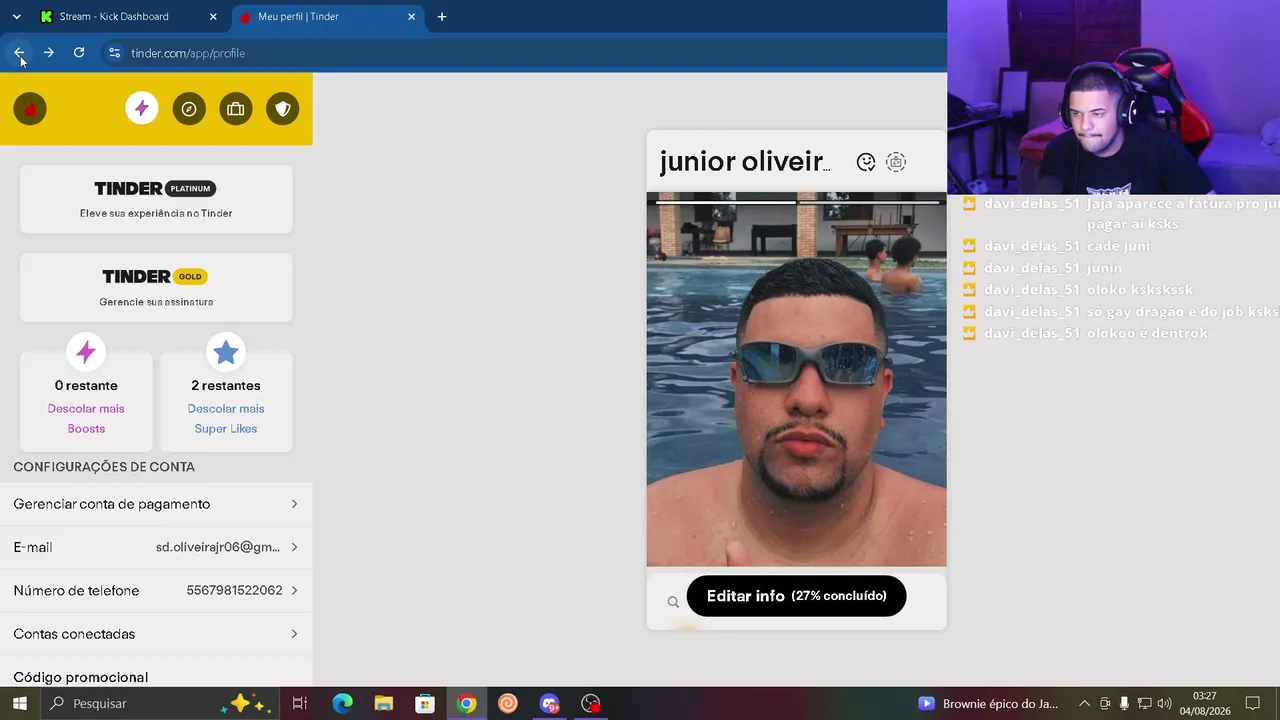Expand the Número de telefone row

tap(156, 591)
